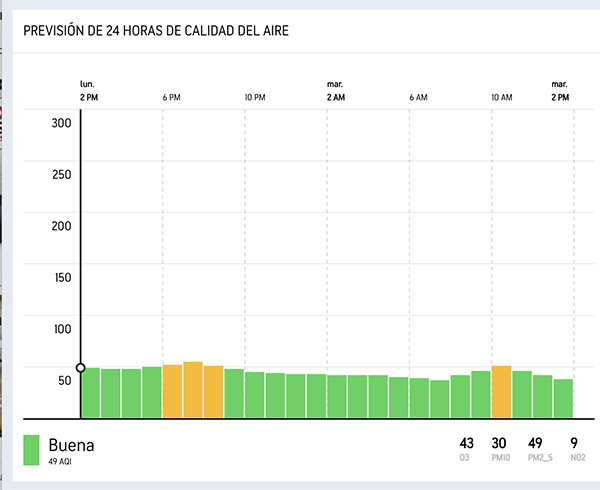Click the green Buena legend color square
This screenshot has width=600, height=490.
[31, 449]
